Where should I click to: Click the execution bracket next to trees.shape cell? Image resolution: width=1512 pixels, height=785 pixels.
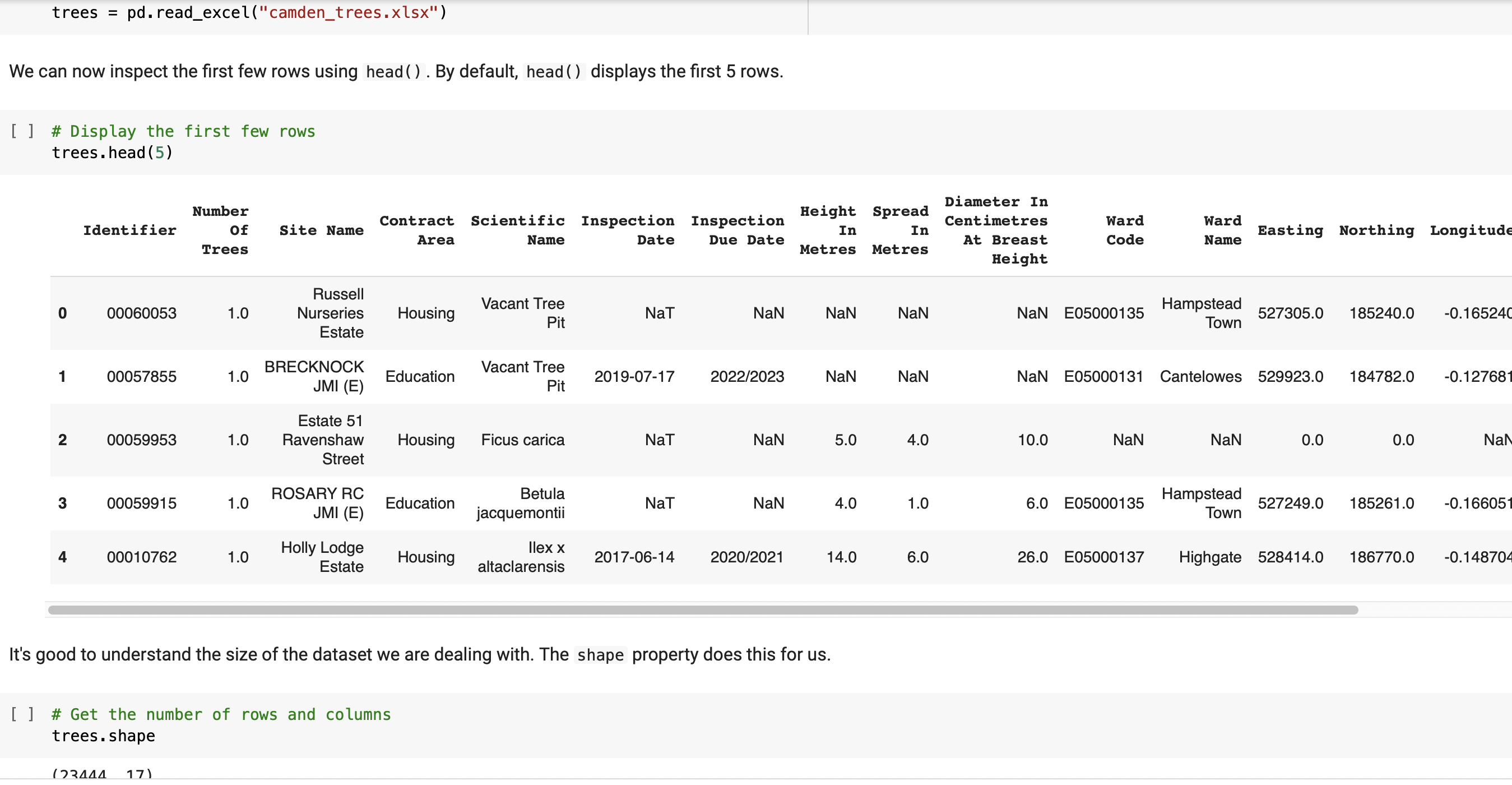pos(21,714)
